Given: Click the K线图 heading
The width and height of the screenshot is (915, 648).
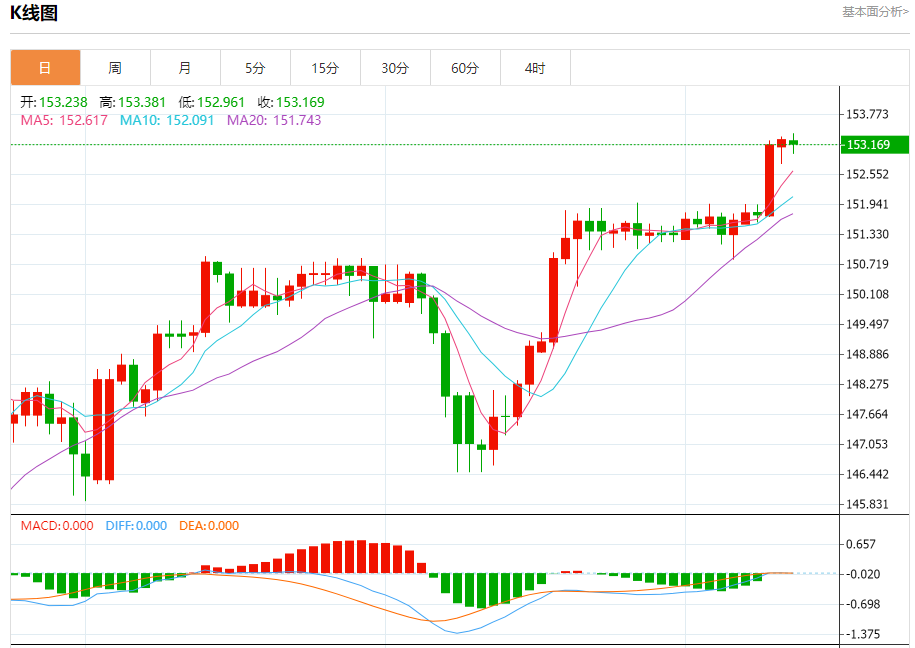Looking at the screenshot, I should coord(34,13).
